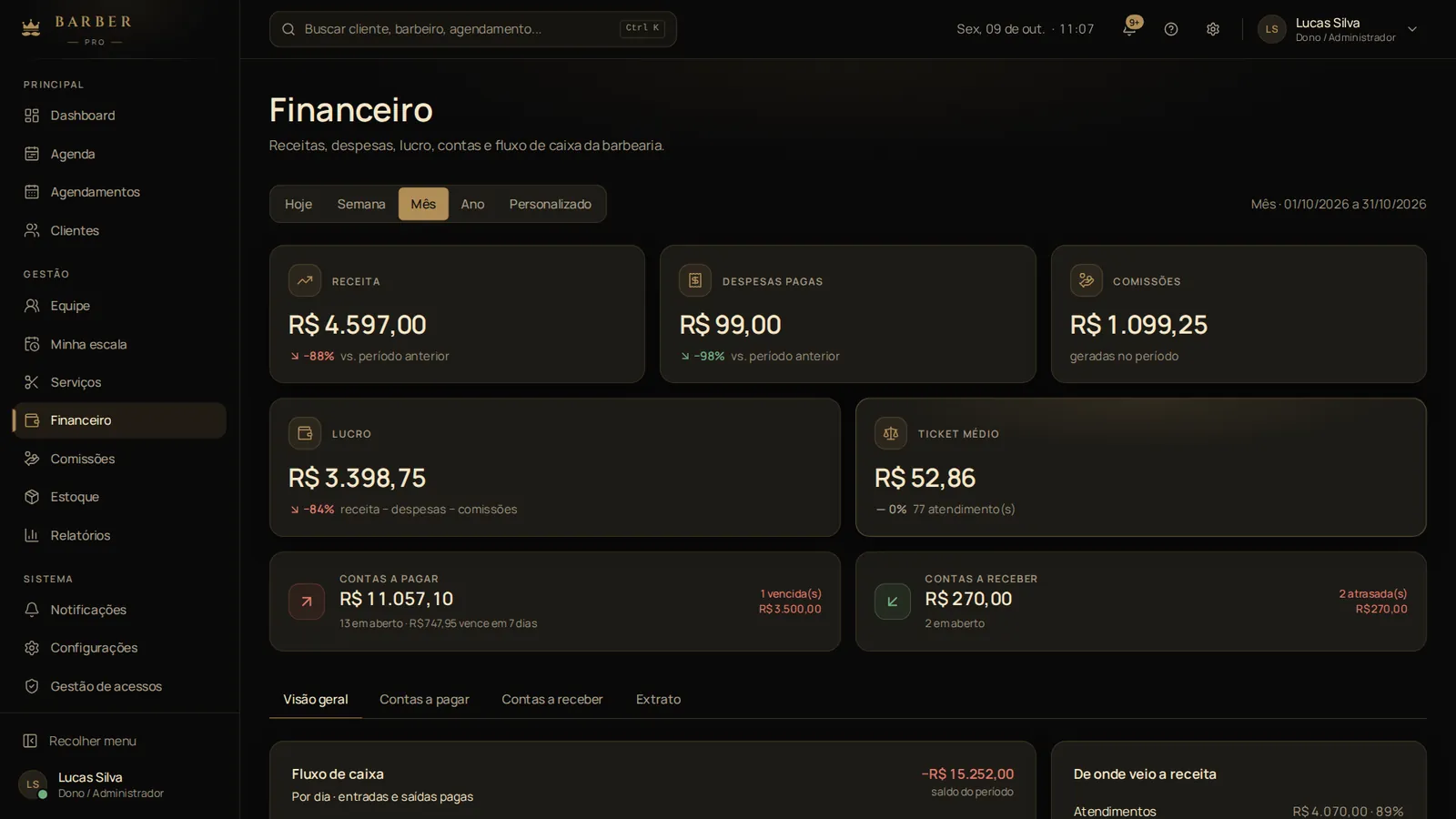Click the search magnifier icon

tap(288, 29)
